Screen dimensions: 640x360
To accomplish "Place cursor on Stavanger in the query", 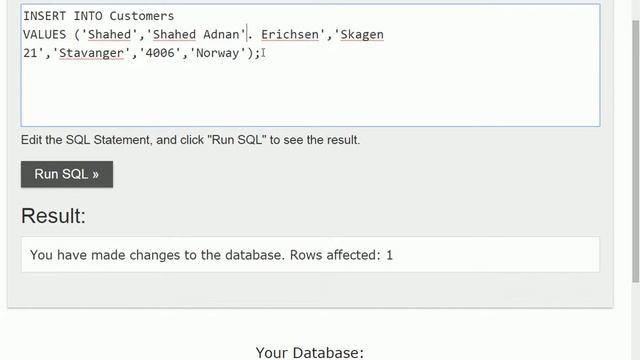I will coord(91,53).
